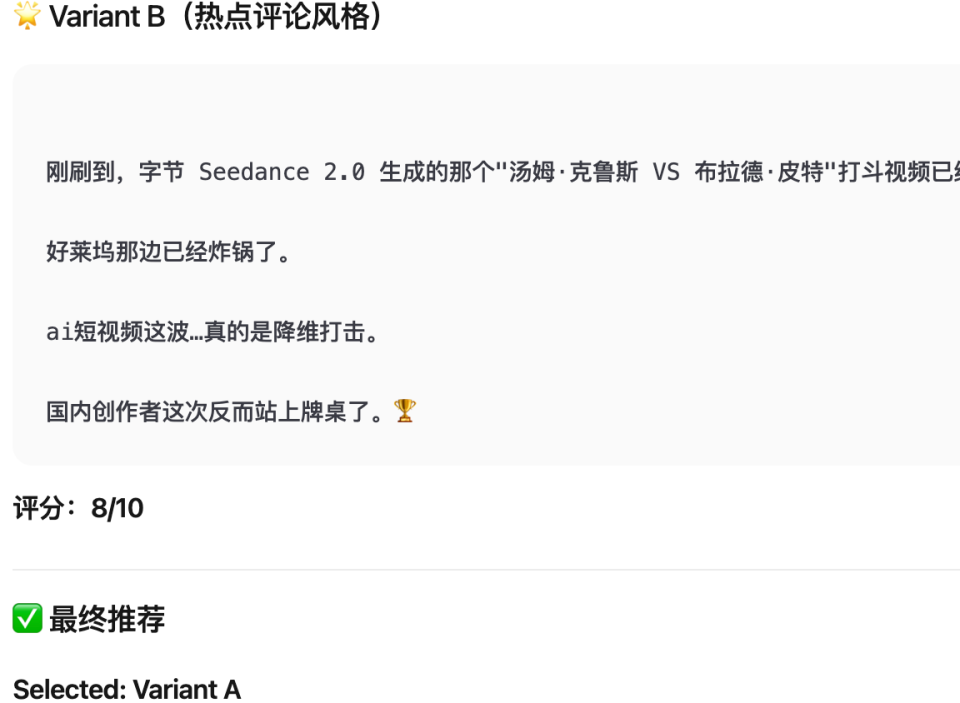Click the 8/10 score value
Image resolution: width=960 pixels, height=703 pixels.
(x=117, y=508)
